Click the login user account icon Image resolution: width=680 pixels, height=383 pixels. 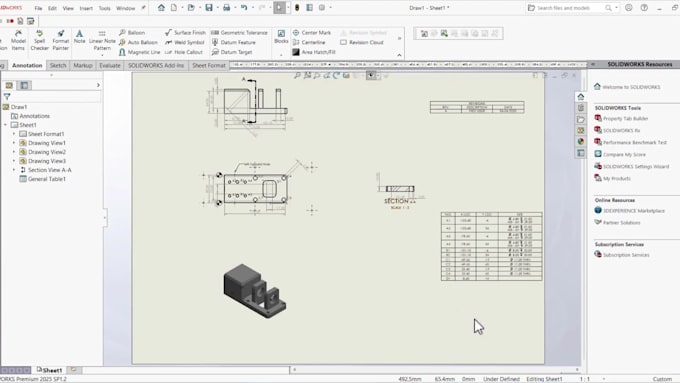point(629,8)
